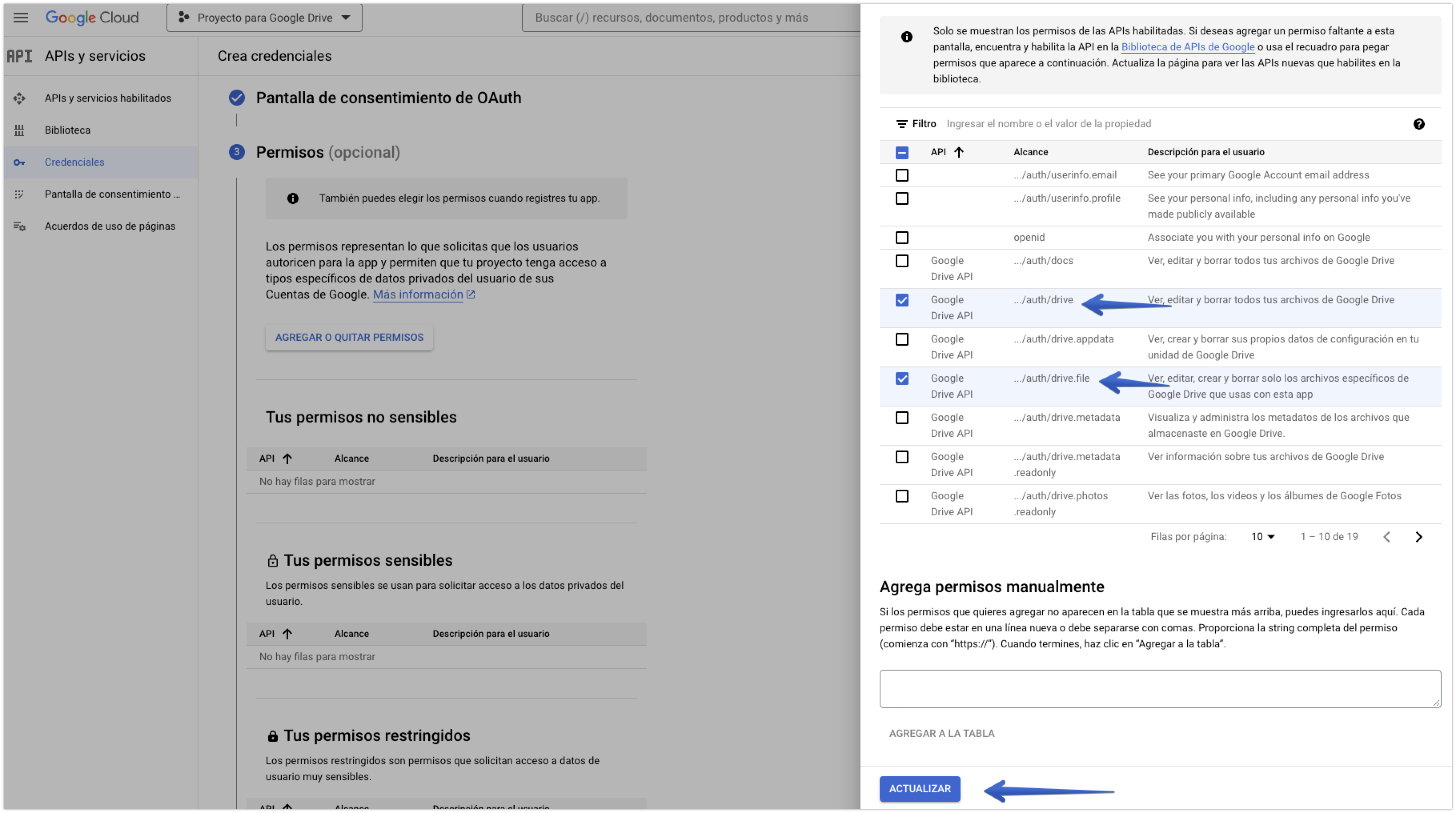Click the Credenciales key icon
Image resolution: width=1456 pixels, height=813 pixels.
pyautogui.click(x=19, y=163)
